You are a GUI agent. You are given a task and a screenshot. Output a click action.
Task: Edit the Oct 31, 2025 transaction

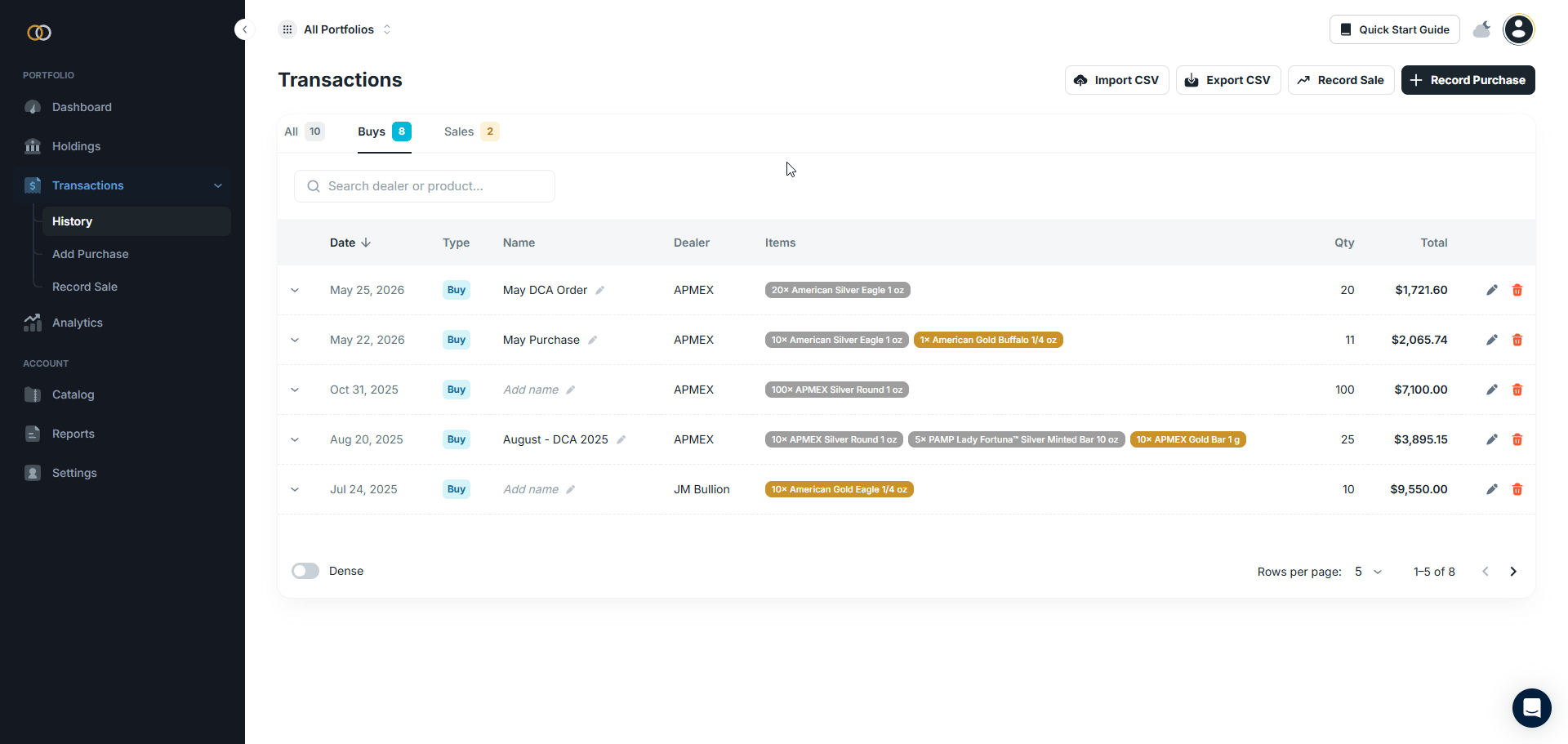(x=1492, y=390)
